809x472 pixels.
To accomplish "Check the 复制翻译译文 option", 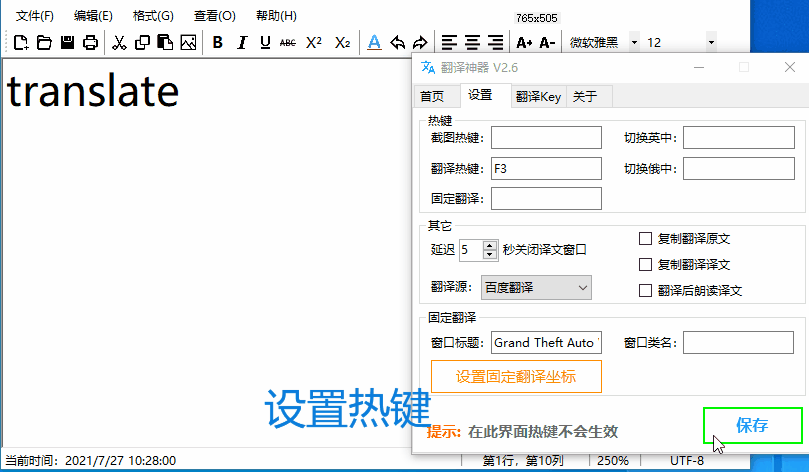I will coord(646,265).
